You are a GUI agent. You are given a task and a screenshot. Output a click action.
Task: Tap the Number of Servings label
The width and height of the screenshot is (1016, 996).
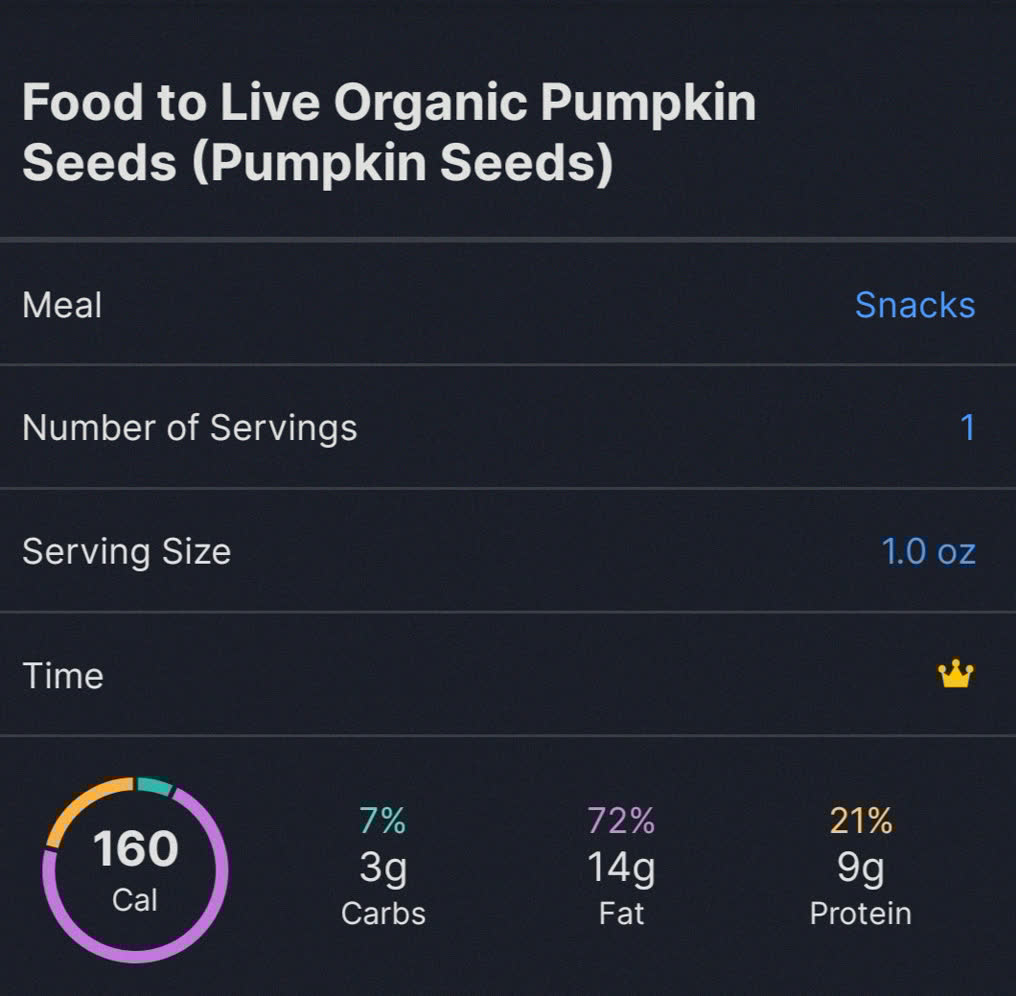point(189,428)
